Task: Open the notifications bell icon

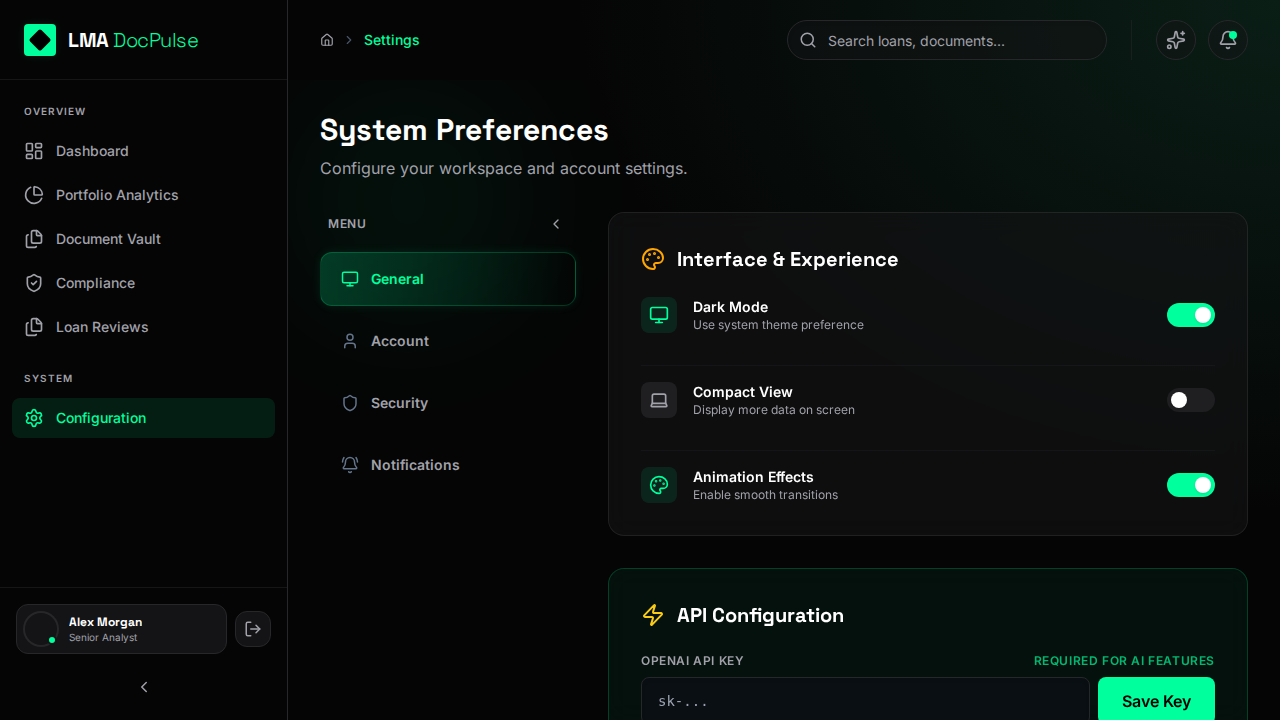Action: (1228, 40)
